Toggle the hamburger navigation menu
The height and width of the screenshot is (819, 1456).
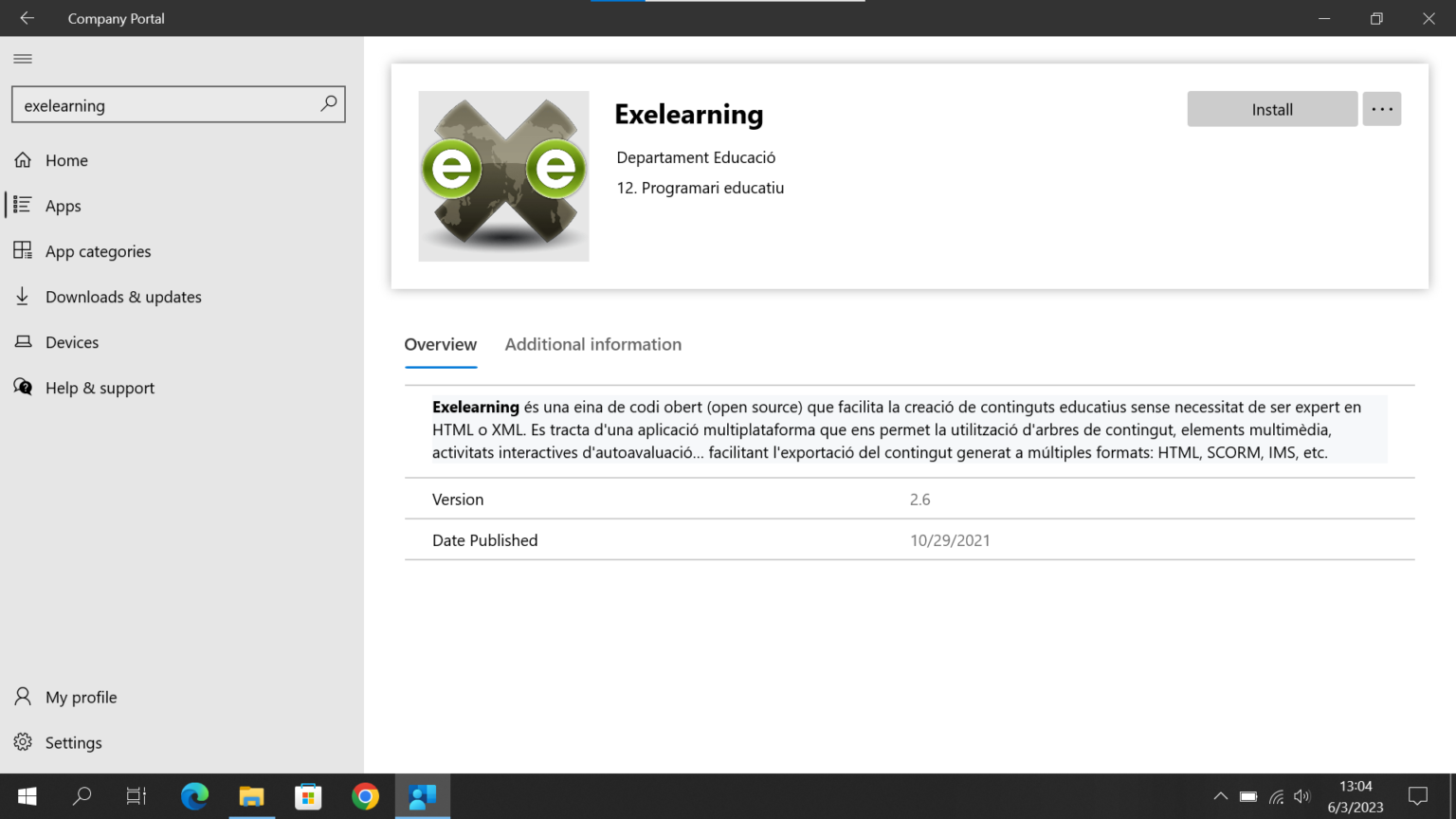pyautogui.click(x=23, y=58)
